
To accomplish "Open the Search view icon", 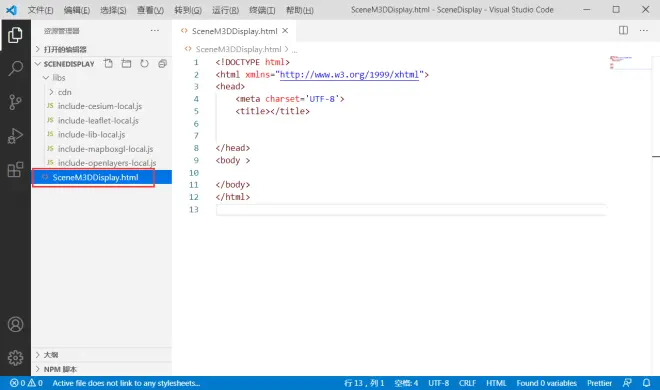I will (x=15, y=68).
